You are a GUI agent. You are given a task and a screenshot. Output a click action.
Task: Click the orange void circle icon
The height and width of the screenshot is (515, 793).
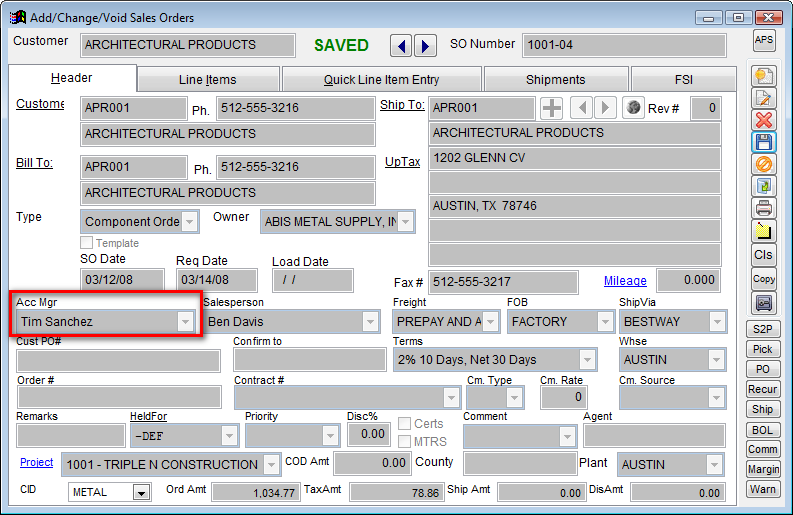point(764,164)
